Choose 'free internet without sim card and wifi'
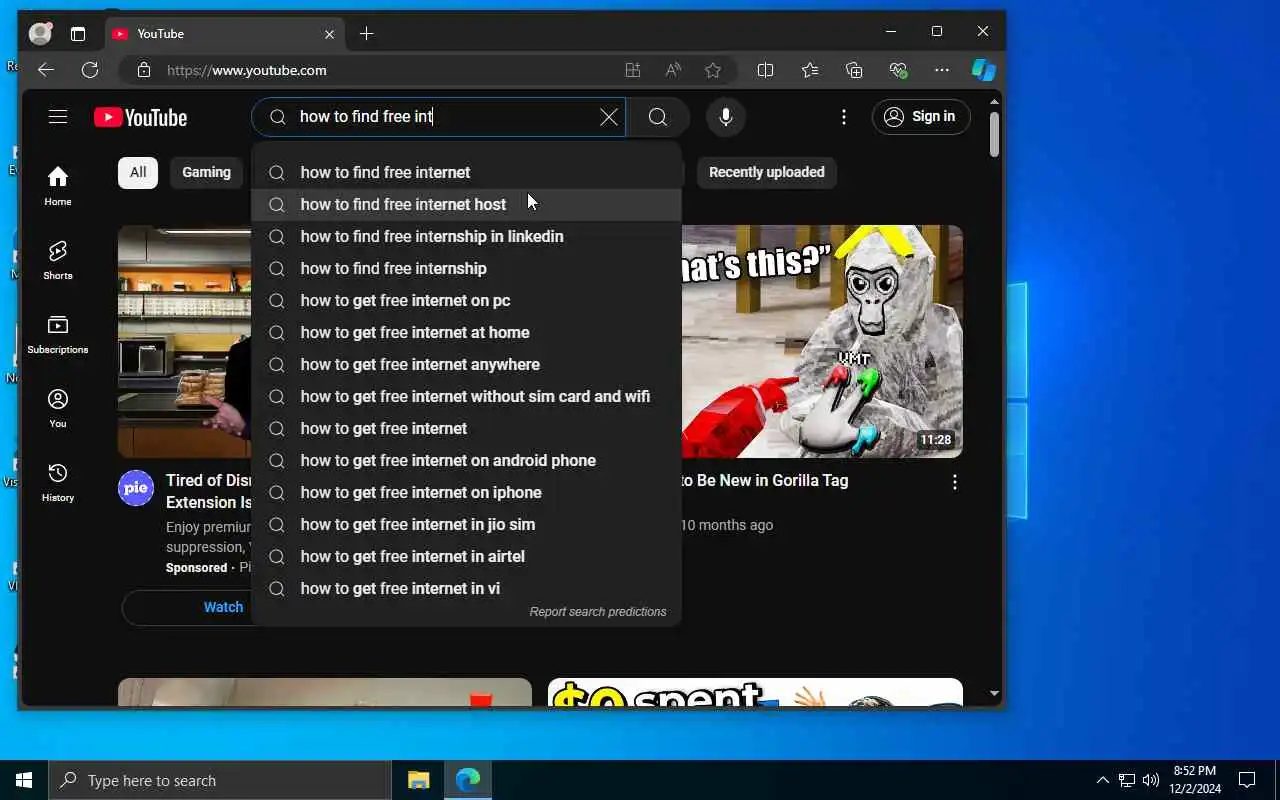 tap(467, 396)
